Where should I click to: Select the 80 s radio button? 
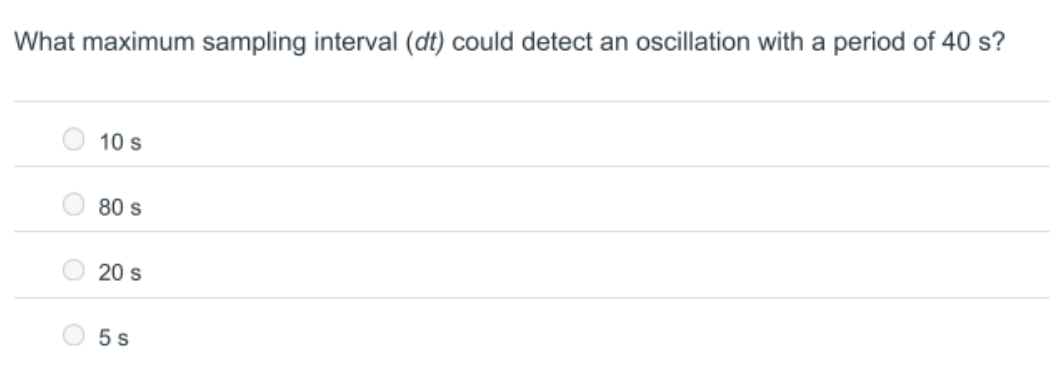click(x=73, y=204)
